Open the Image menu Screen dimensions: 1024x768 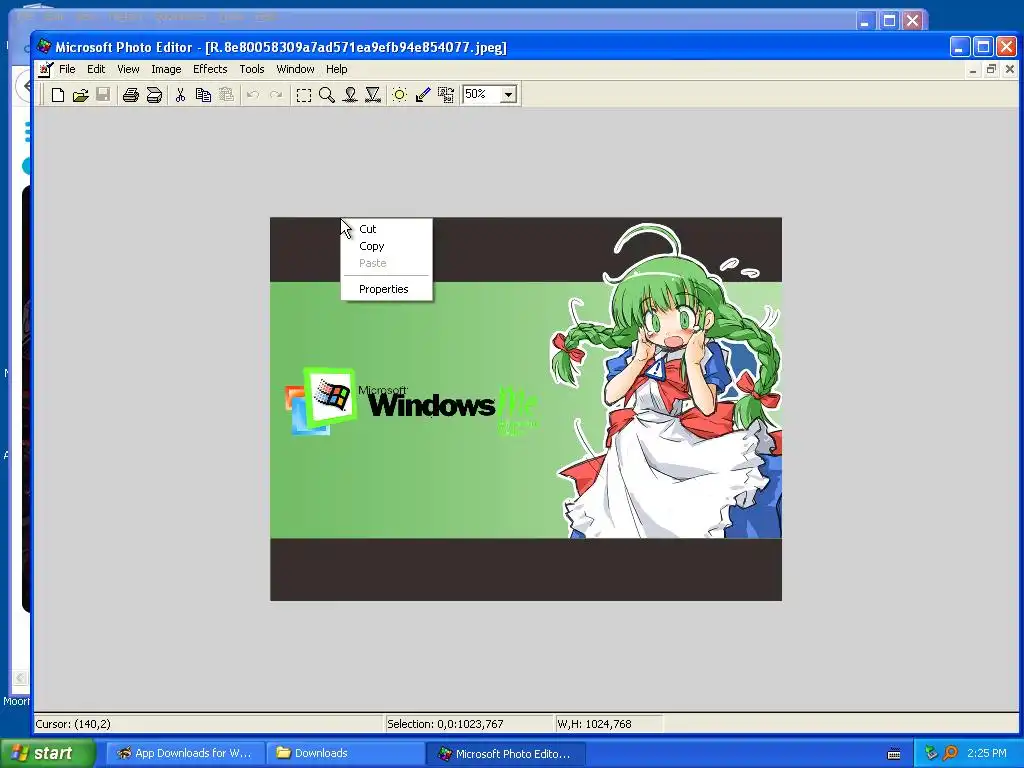pyautogui.click(x=166, y=69)
